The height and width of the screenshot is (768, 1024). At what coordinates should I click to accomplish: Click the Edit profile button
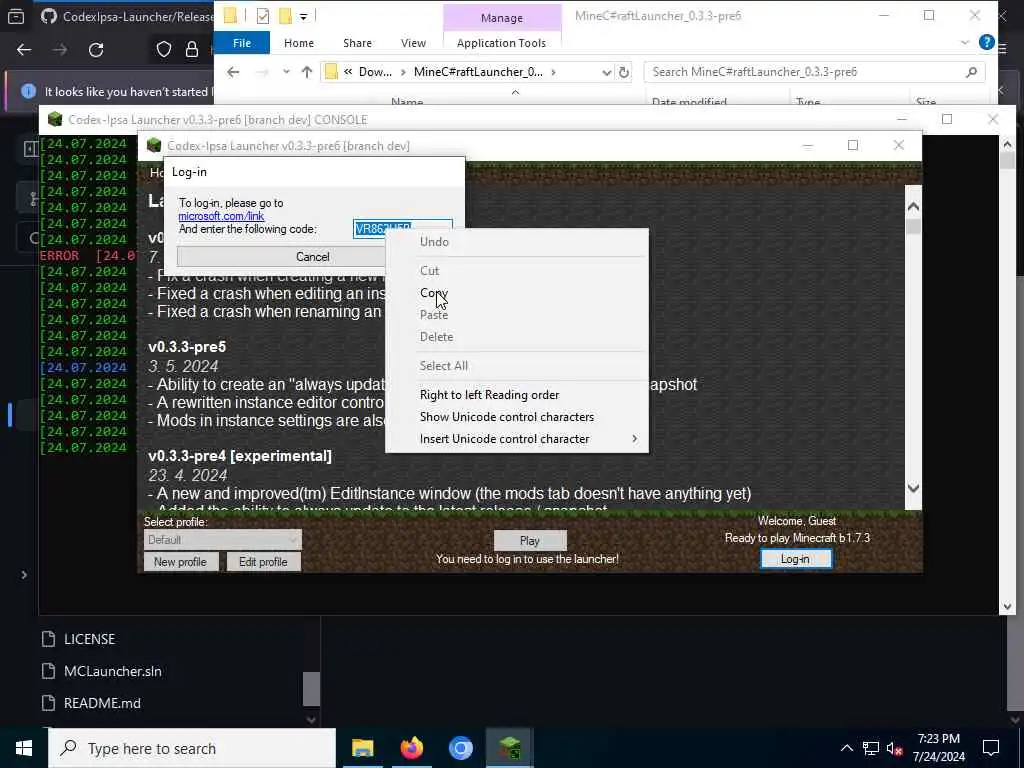coord(263,562)
